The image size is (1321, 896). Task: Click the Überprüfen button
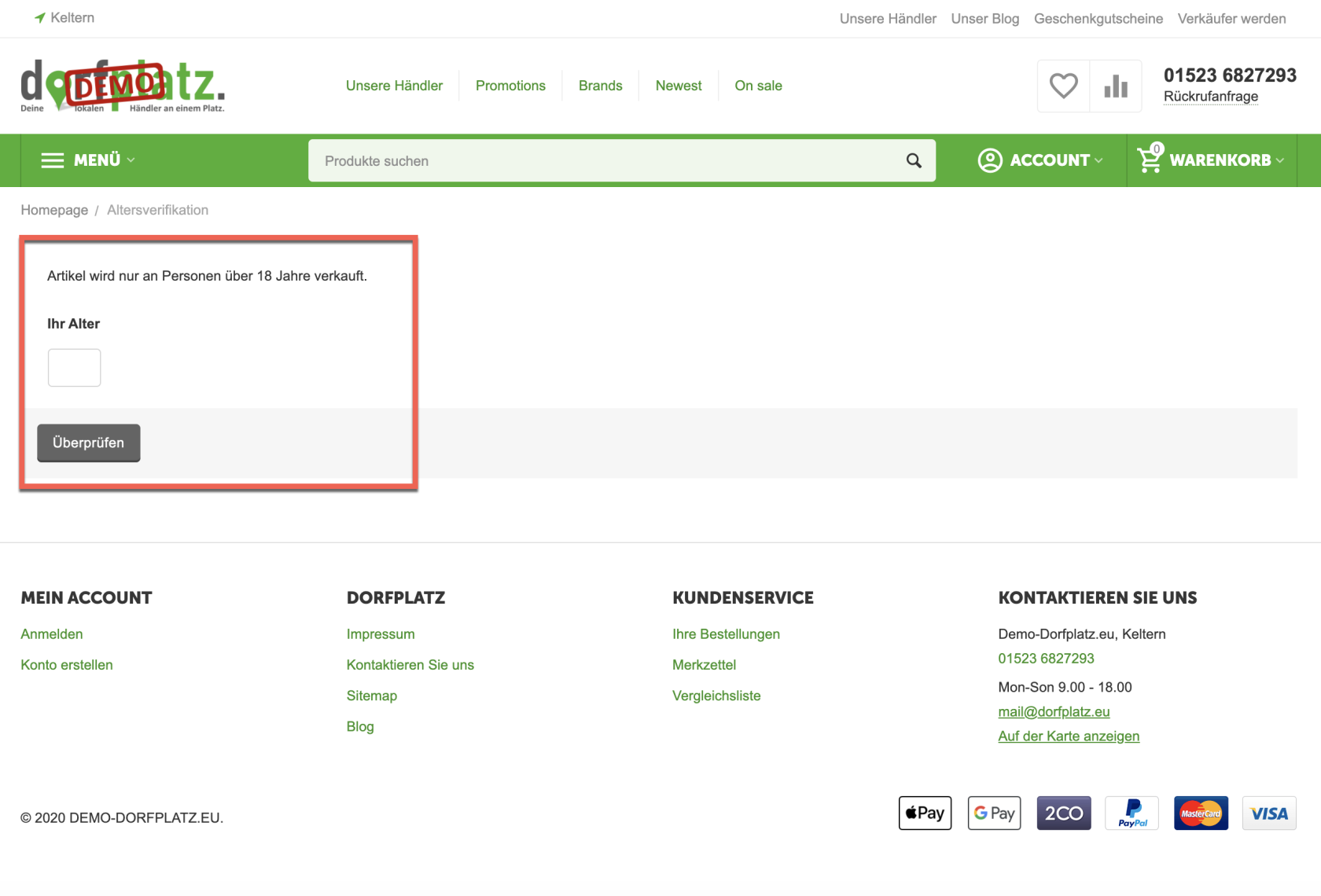(89, 442)
